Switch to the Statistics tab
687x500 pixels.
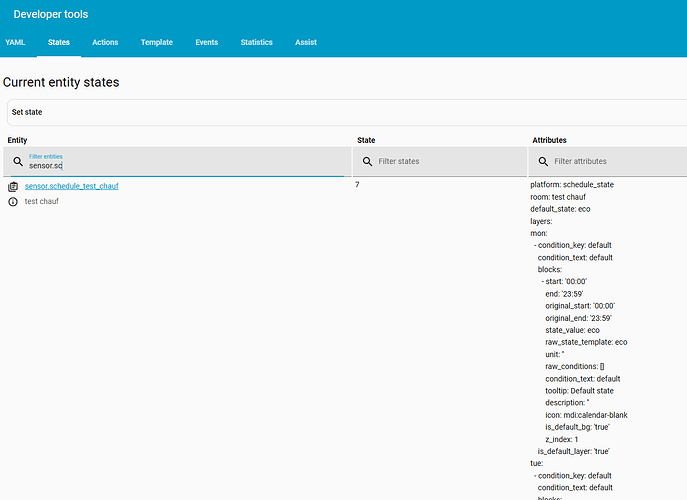pos(256,43)
